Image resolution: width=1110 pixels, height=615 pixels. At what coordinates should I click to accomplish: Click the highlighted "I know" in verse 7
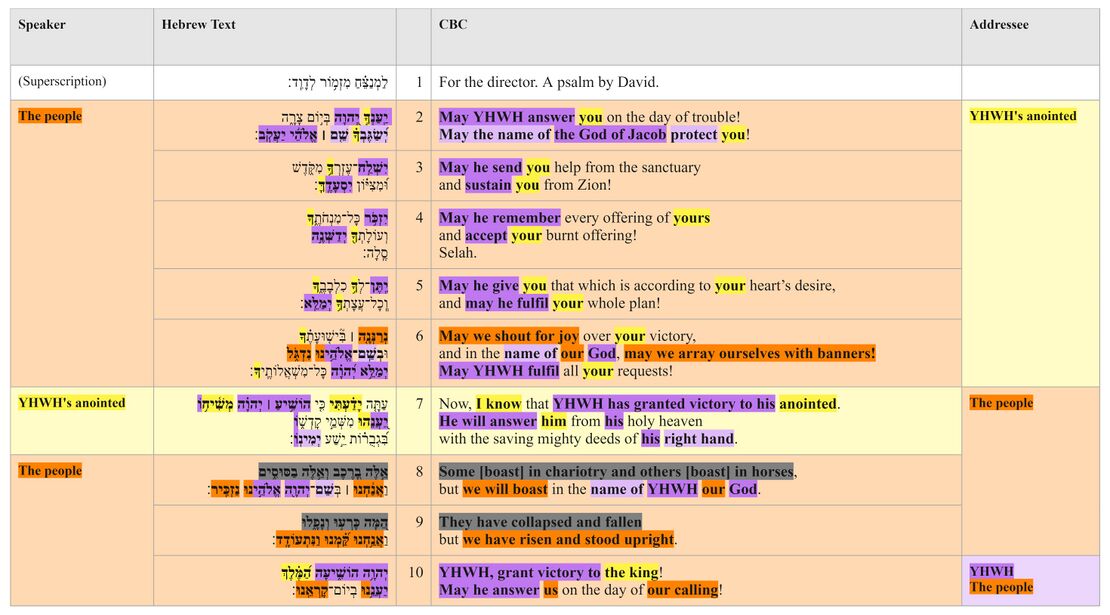coord(498,404)
